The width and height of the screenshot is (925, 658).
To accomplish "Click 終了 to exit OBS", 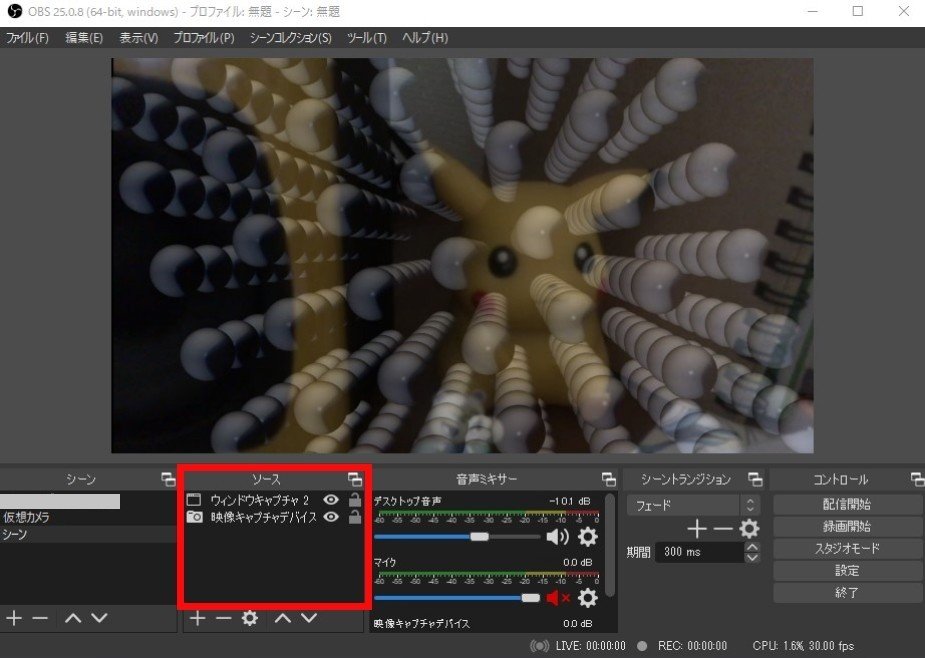I will coord(847,592).
